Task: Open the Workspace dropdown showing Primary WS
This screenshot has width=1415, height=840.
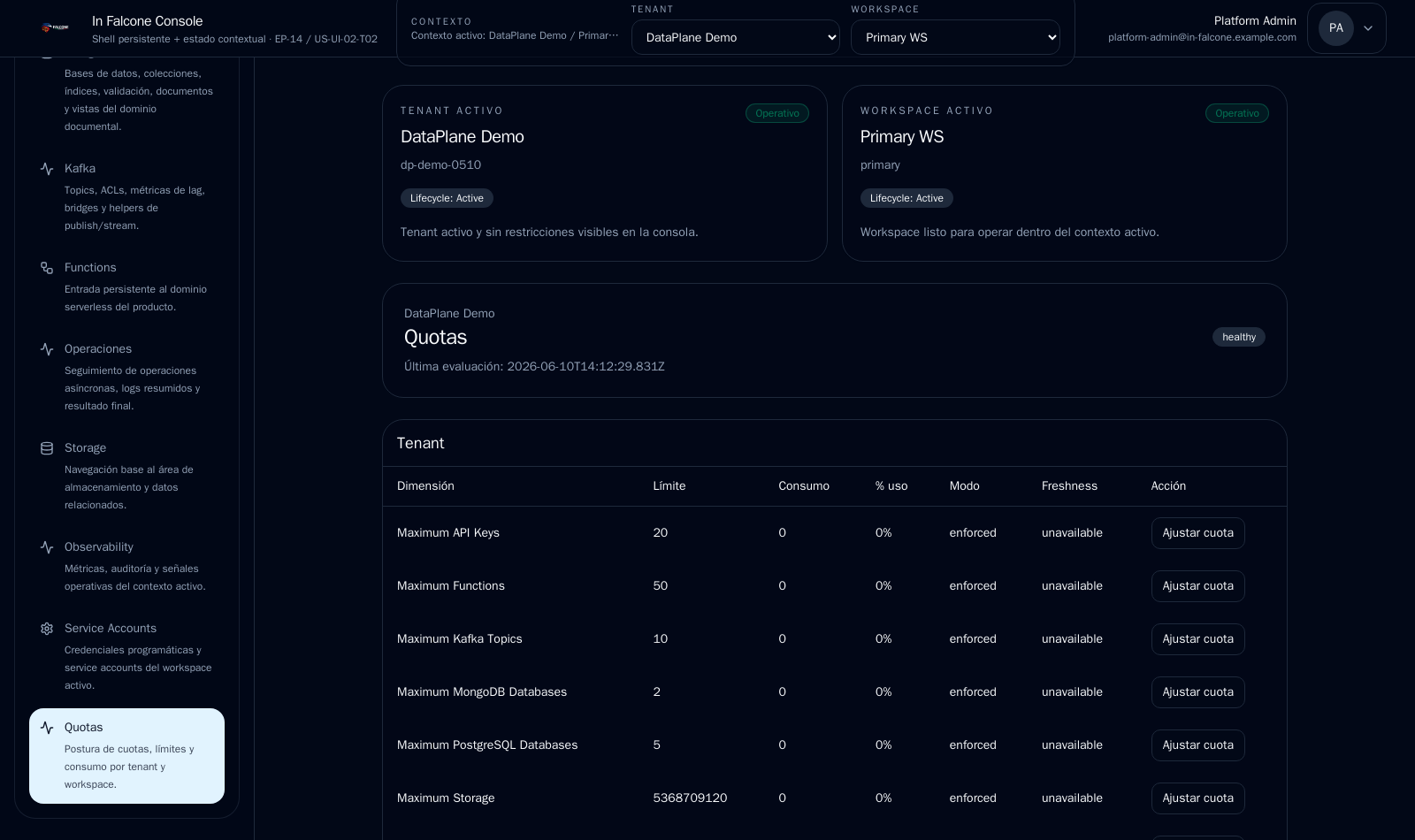Action: (955, 37)
